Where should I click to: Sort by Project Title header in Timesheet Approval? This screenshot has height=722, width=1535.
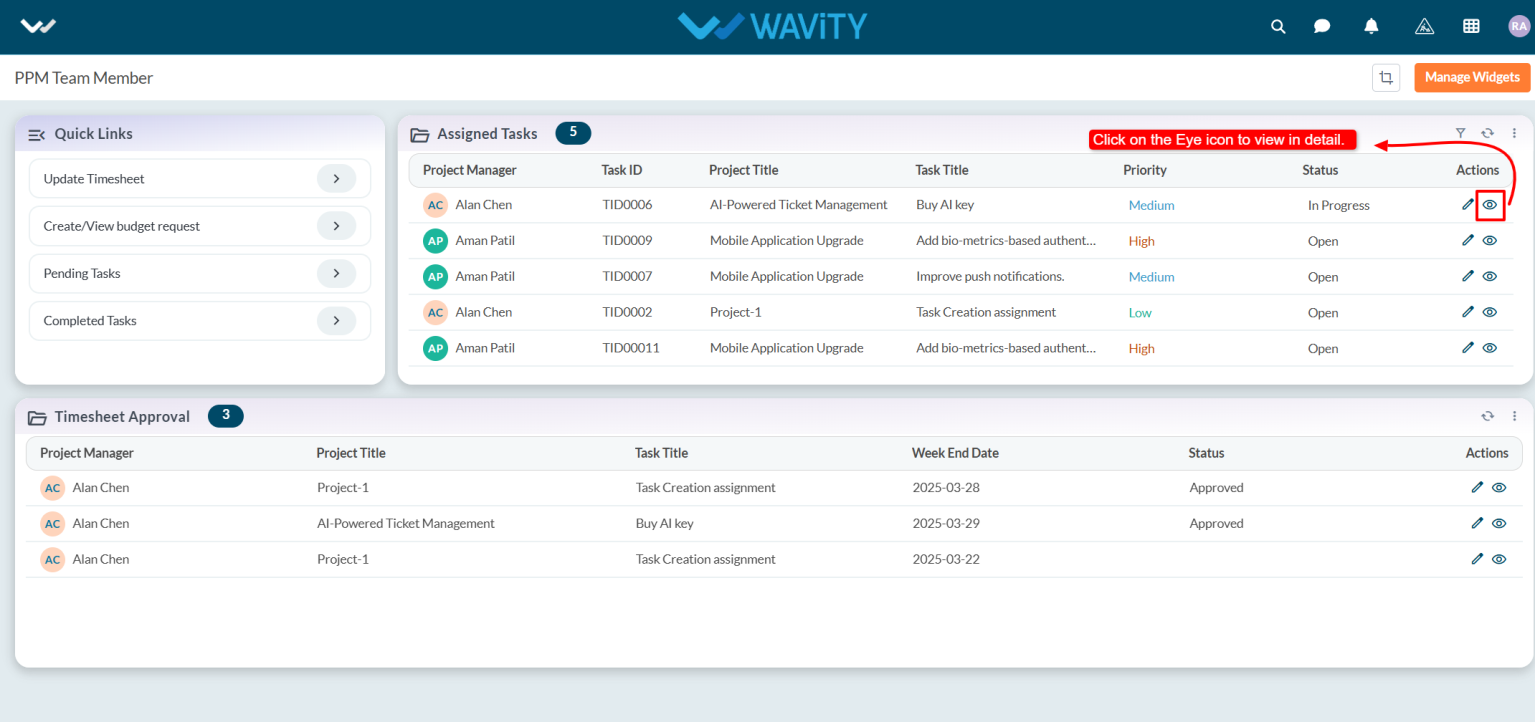[351, 453]
